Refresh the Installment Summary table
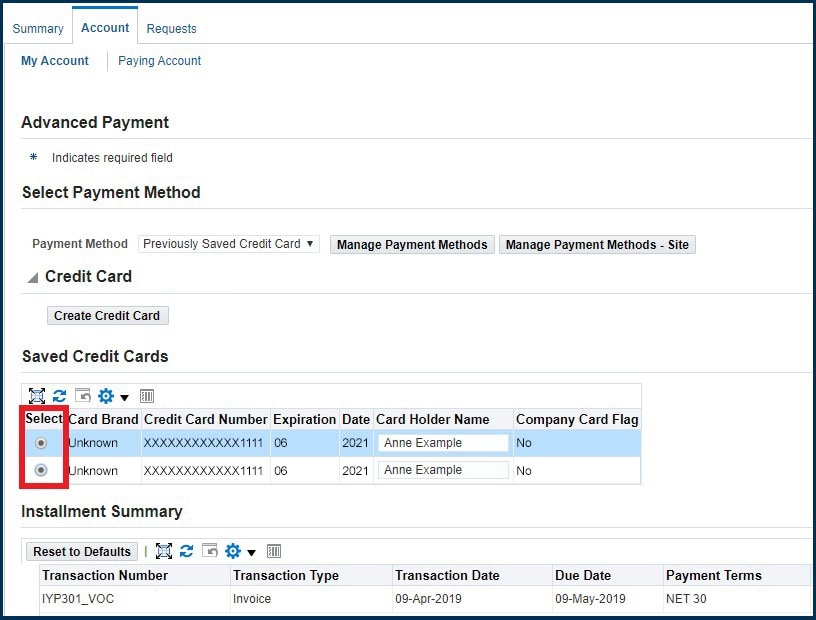Screen dimensions: 816x620 tap(187, 551)
